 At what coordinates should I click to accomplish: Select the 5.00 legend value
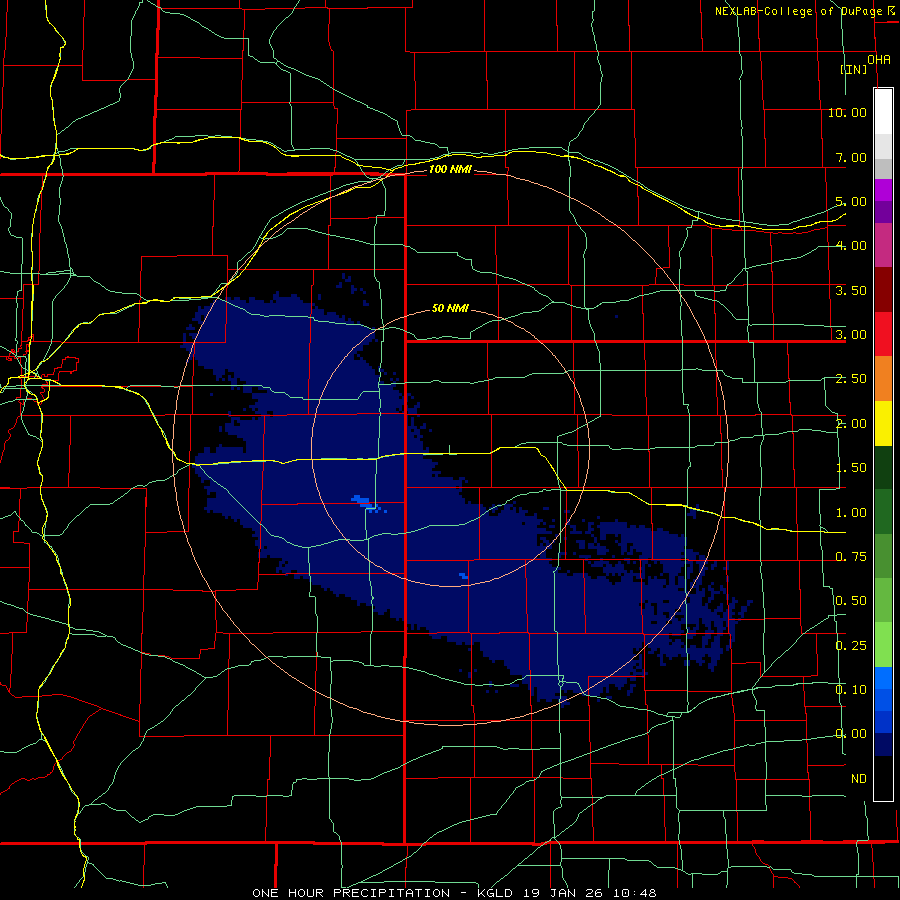pyautogui.click(x=851, y=201)
